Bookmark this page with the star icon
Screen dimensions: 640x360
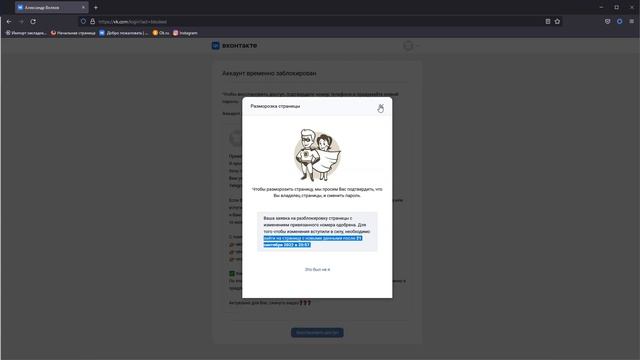tap(557, 21)
